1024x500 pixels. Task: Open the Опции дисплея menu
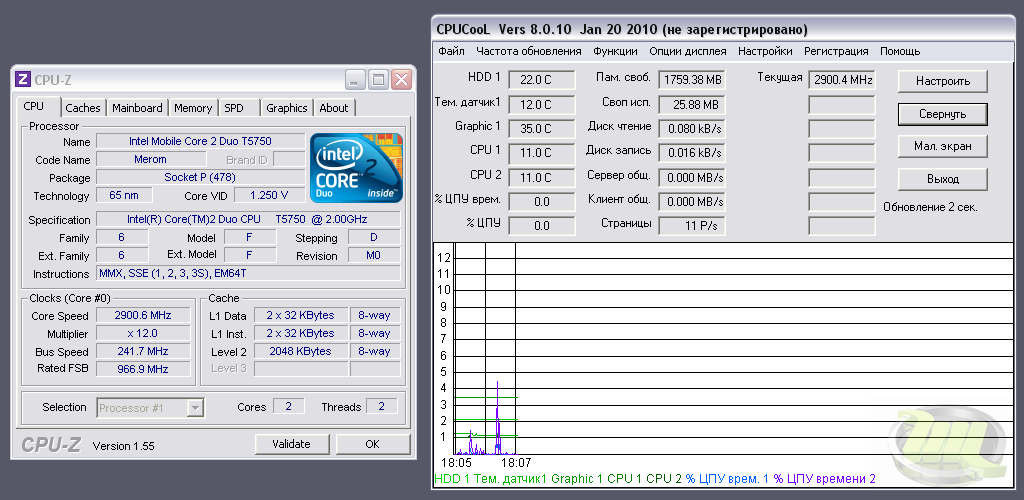[688, 51]
